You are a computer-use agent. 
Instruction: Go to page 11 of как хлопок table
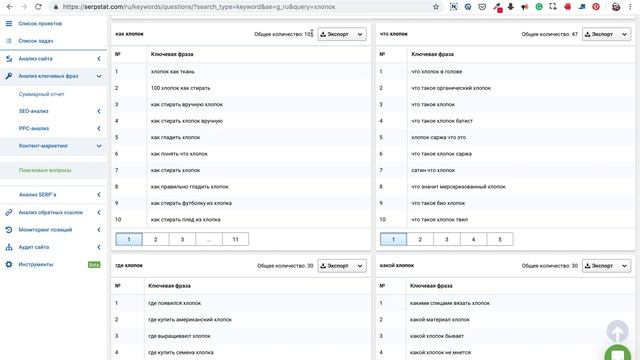pos(236,239)
